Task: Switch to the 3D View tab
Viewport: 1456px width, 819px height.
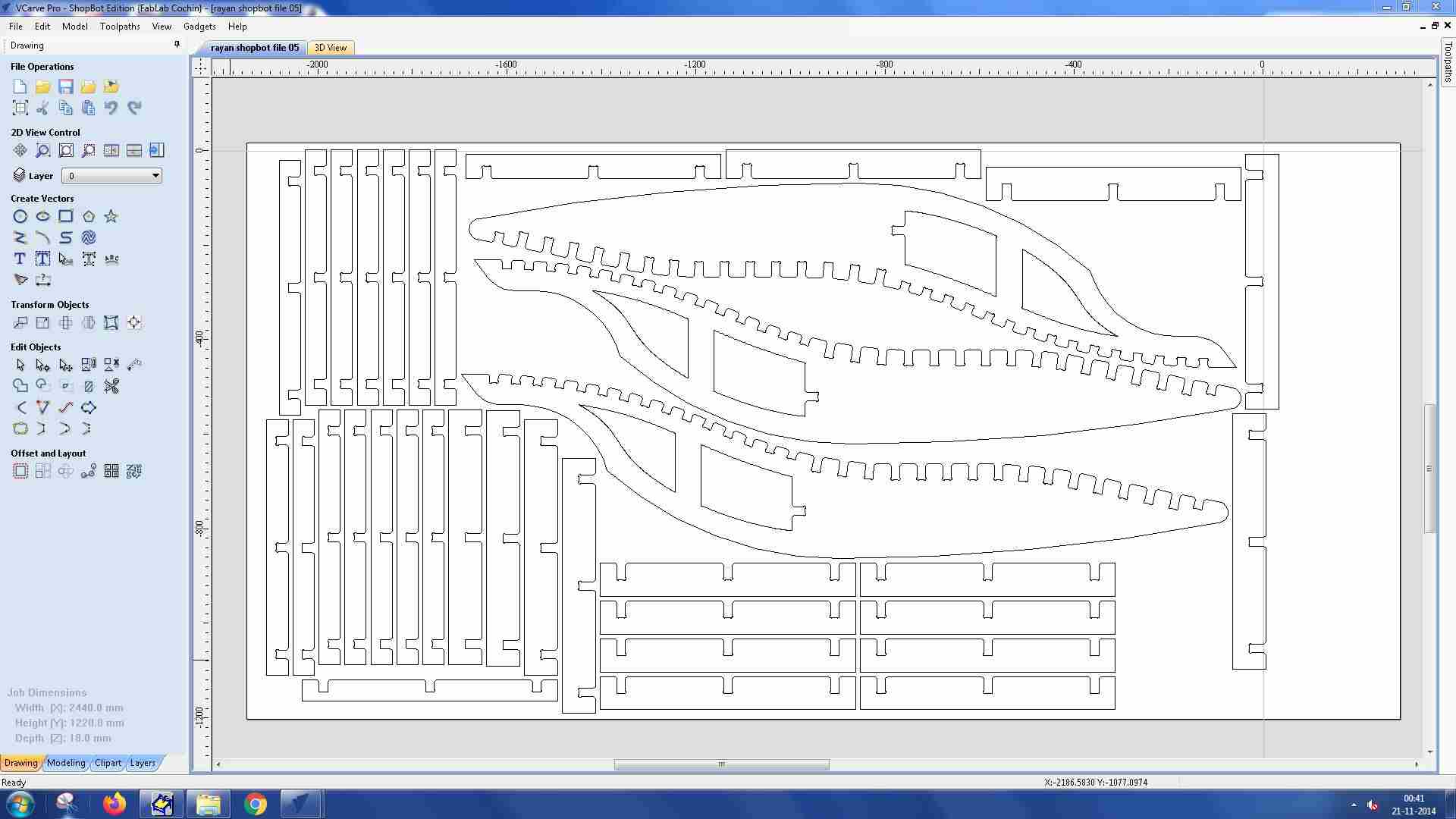Action: click(331, 48)
